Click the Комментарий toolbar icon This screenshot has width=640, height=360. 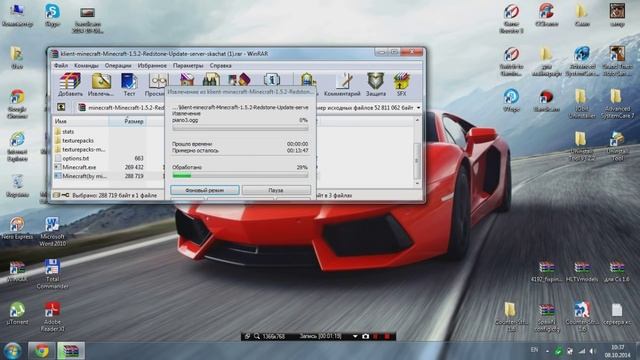click(342, 84)
